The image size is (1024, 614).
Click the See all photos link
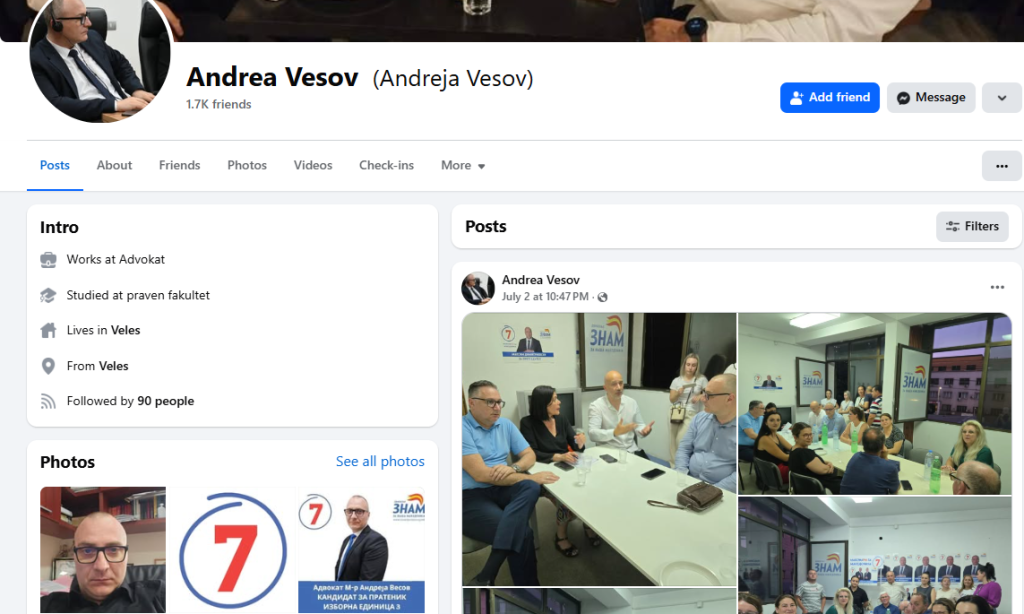click(380, 461)
